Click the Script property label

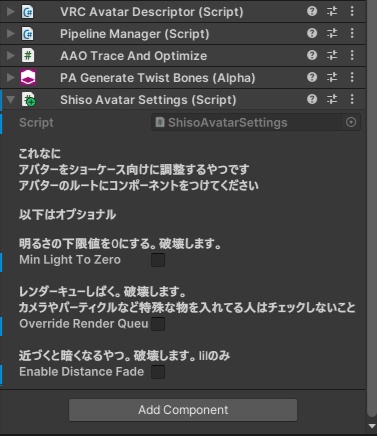[36, 123]
